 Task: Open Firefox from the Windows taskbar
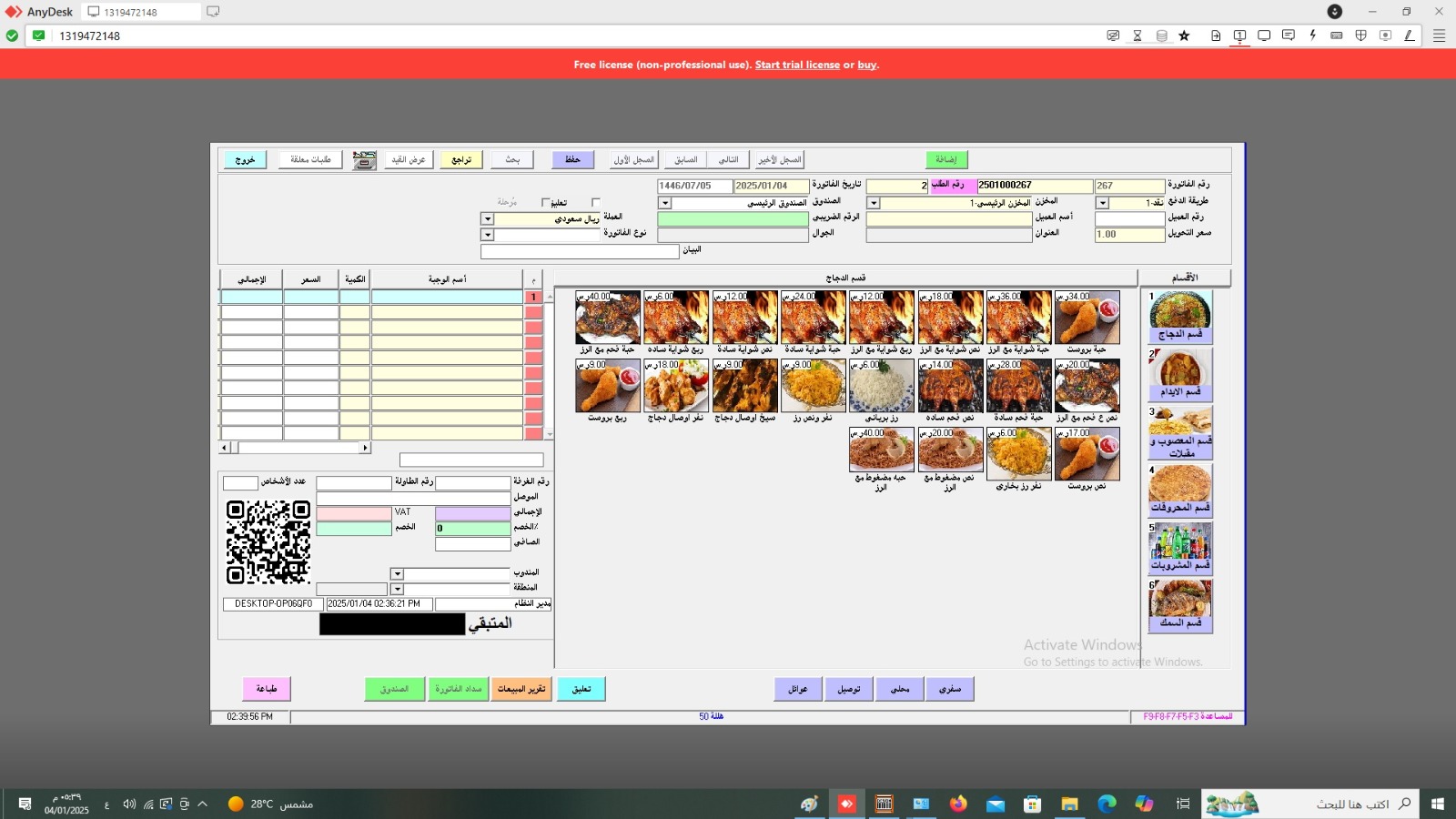click(x=958, y=804)
